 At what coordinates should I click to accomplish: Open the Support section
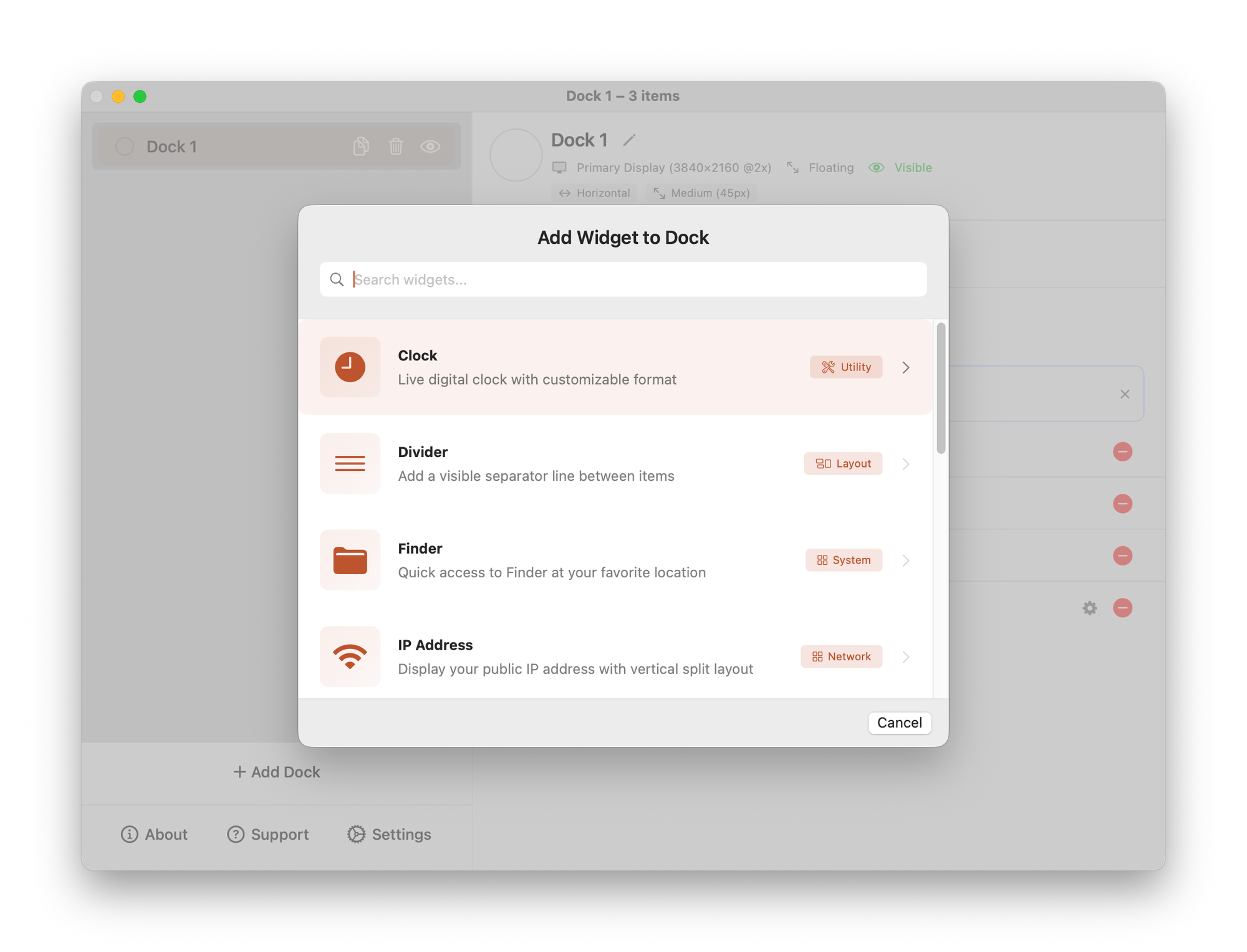coord(268,834)
